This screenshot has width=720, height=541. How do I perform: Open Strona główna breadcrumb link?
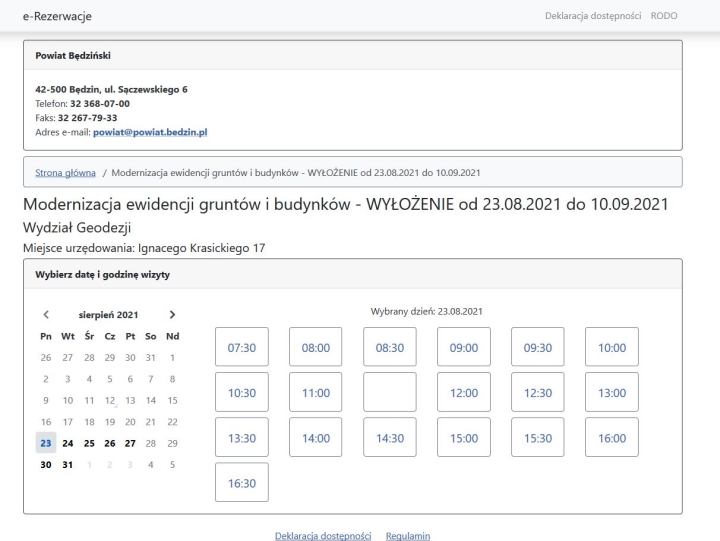(67, 171)
